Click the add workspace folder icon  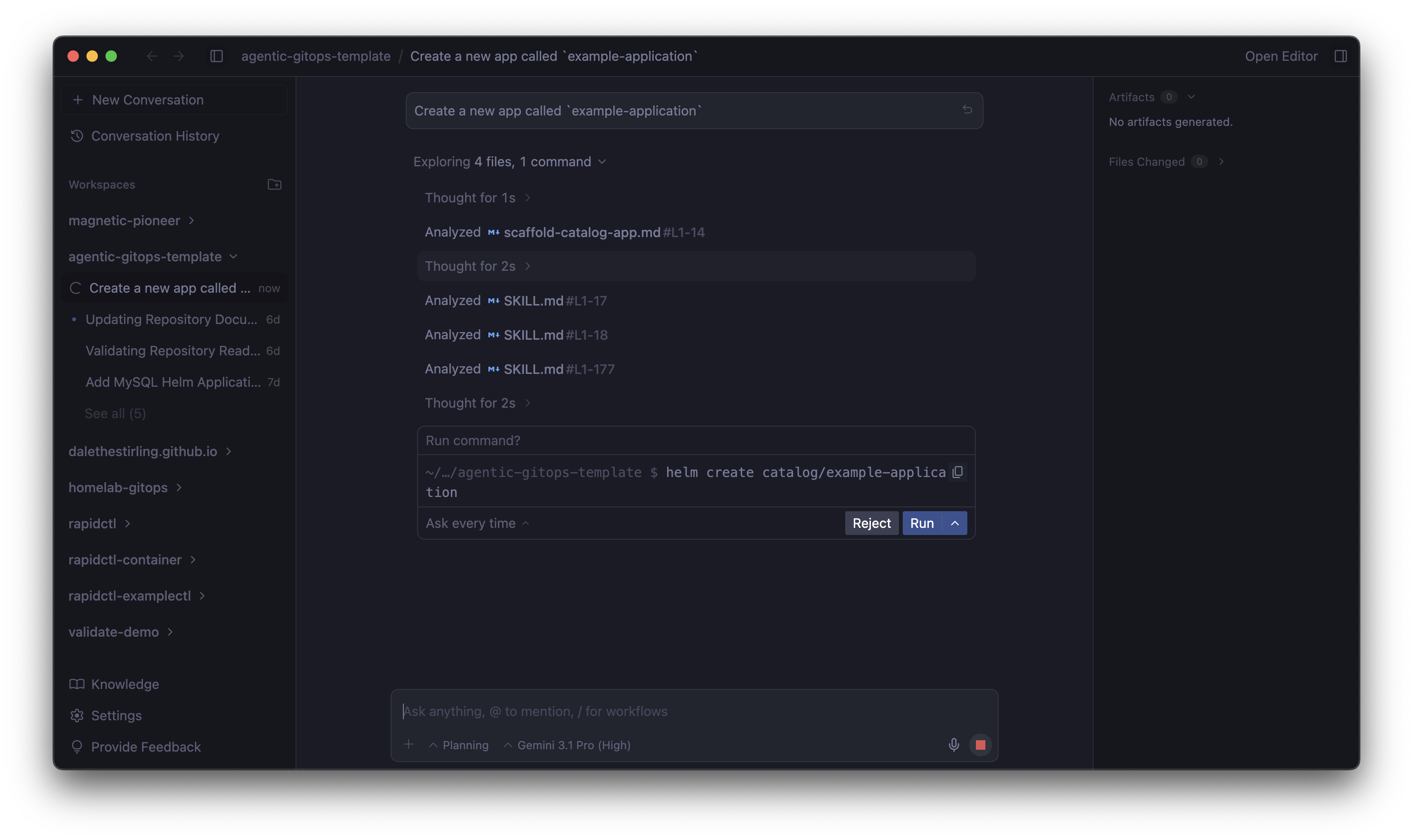click(275, 184)
